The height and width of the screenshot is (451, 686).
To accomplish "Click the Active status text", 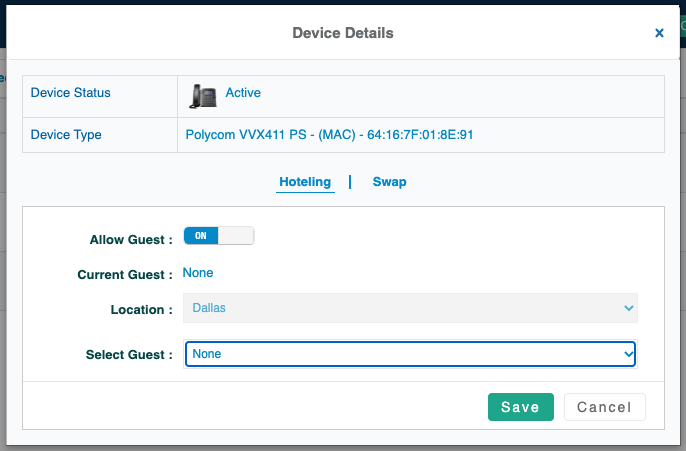I will point(243,93).
